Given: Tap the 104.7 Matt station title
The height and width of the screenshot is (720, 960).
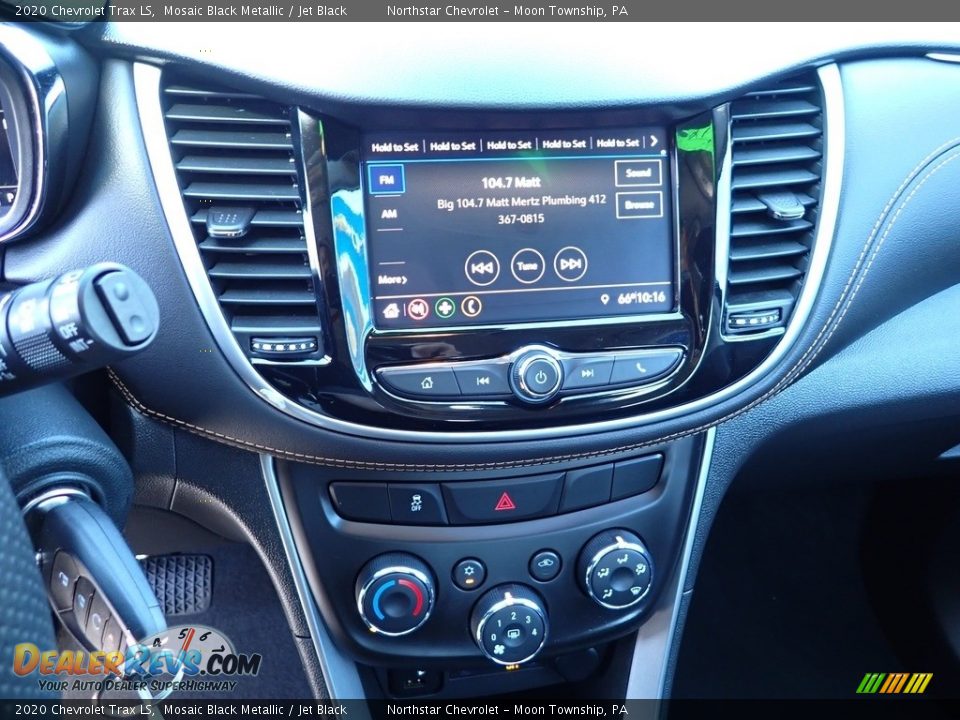Looking at the screenshot, I should [x=511, y=182].
